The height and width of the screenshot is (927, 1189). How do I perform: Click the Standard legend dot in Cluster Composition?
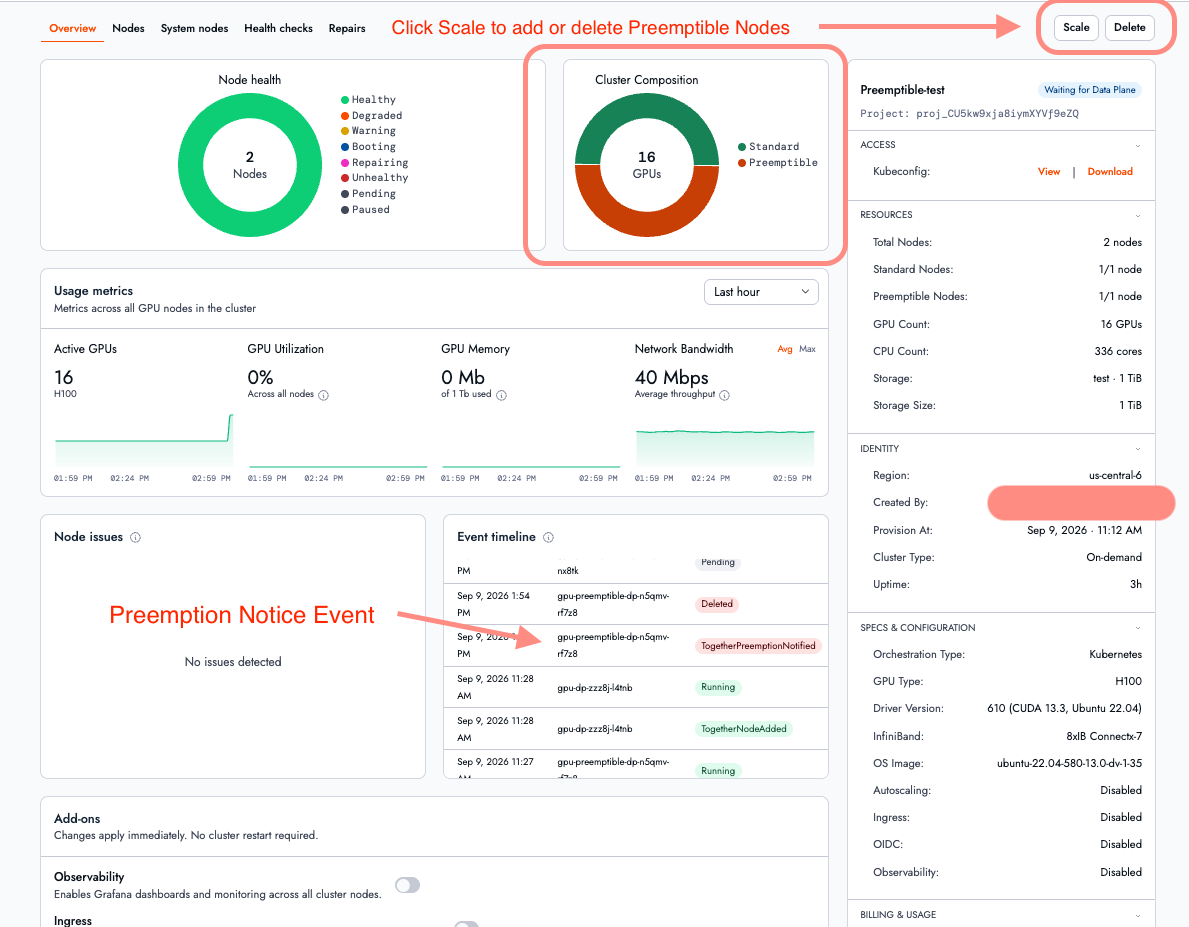tap(742, 147)
